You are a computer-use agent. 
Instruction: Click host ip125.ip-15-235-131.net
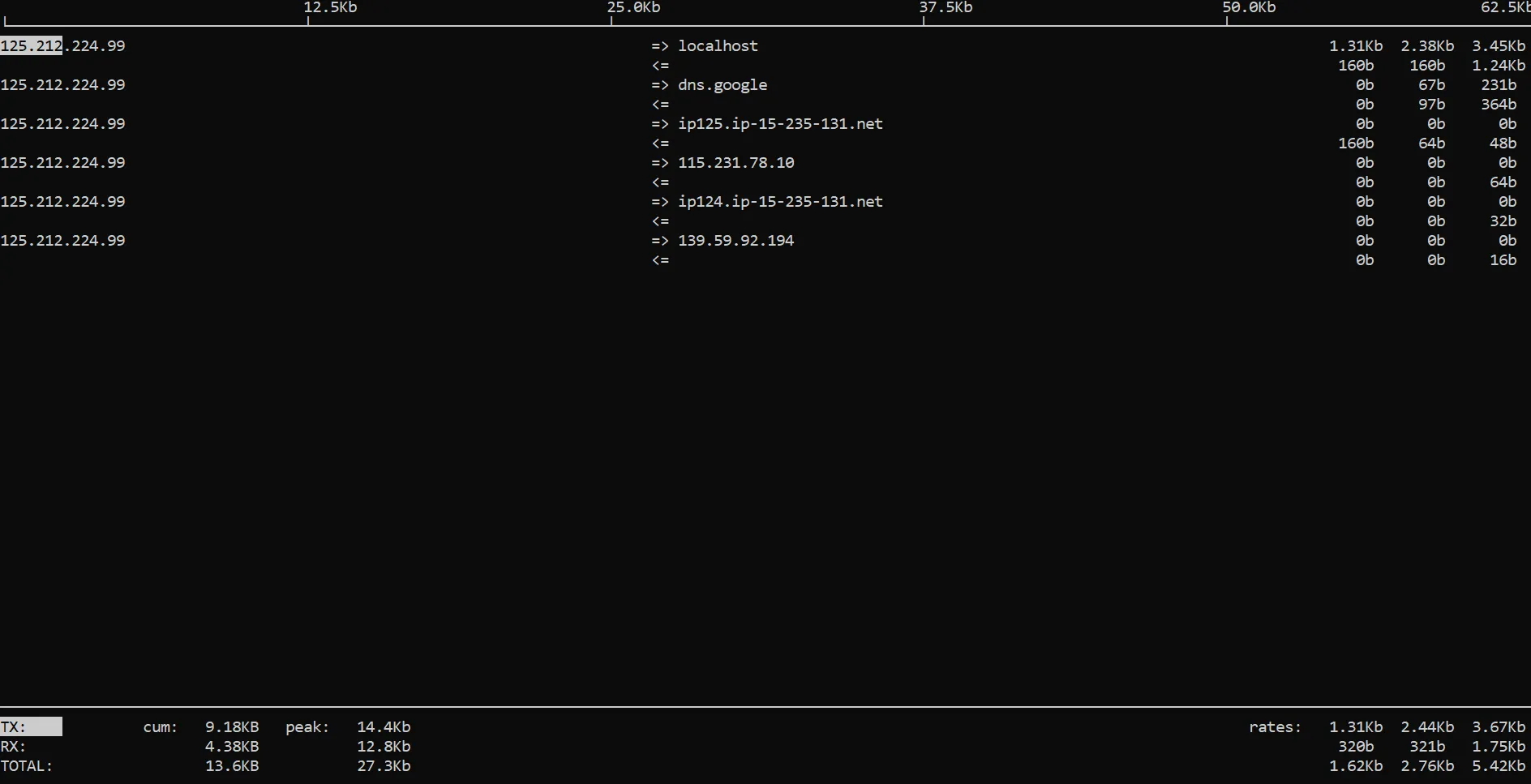point(780,124)
